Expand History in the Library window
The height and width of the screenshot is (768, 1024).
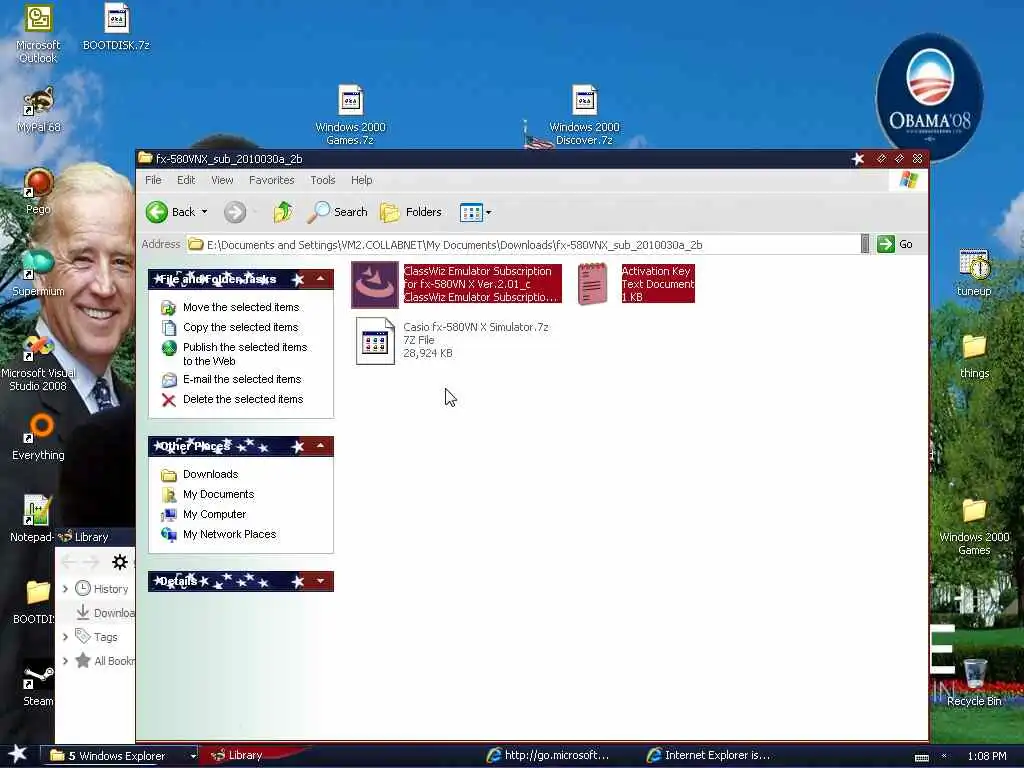click(65, 589)
